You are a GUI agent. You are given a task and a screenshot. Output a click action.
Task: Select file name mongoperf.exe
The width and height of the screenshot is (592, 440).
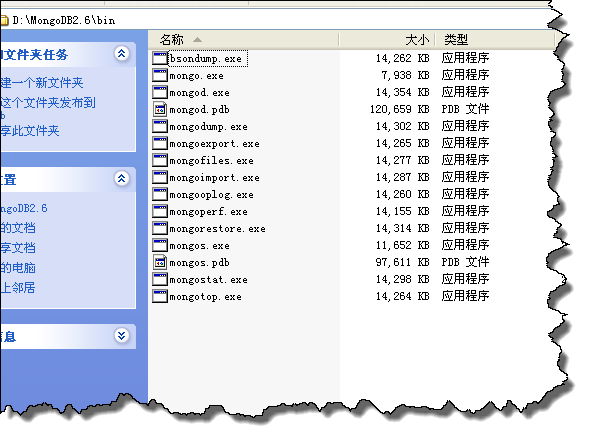tap(209, 212)
